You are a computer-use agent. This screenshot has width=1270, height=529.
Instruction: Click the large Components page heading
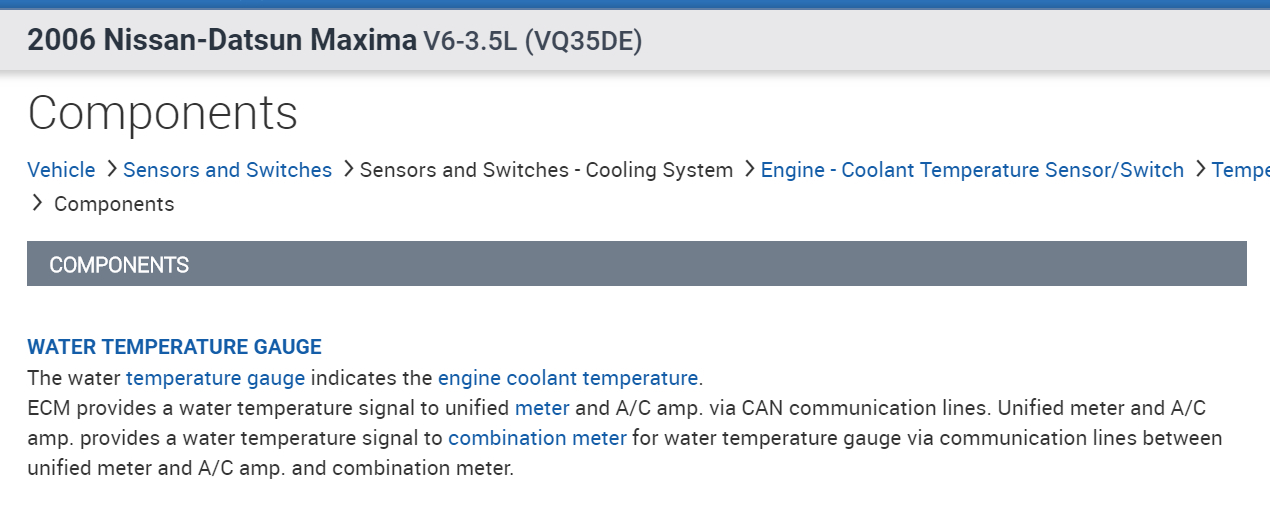click(162, 112)
